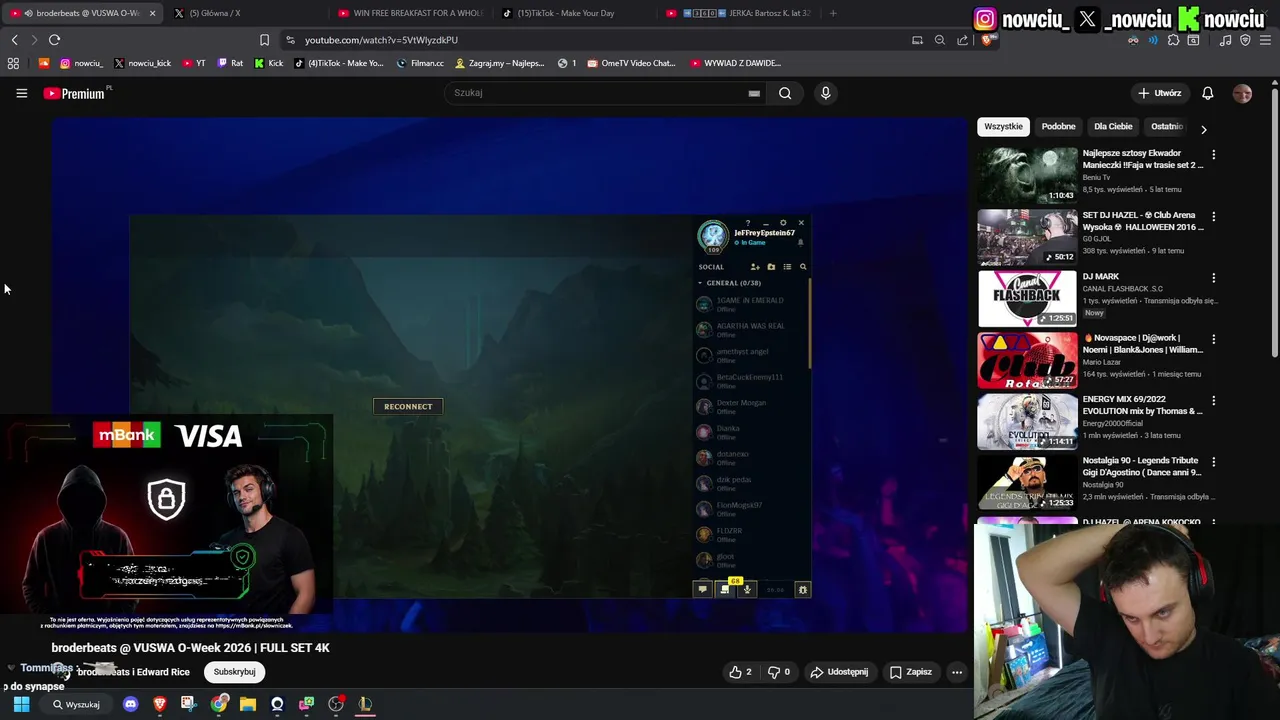The width and height of the screenshot is (1280, 720).
Task: Click the YouTube search magnifier button
Action: [785, 93]
